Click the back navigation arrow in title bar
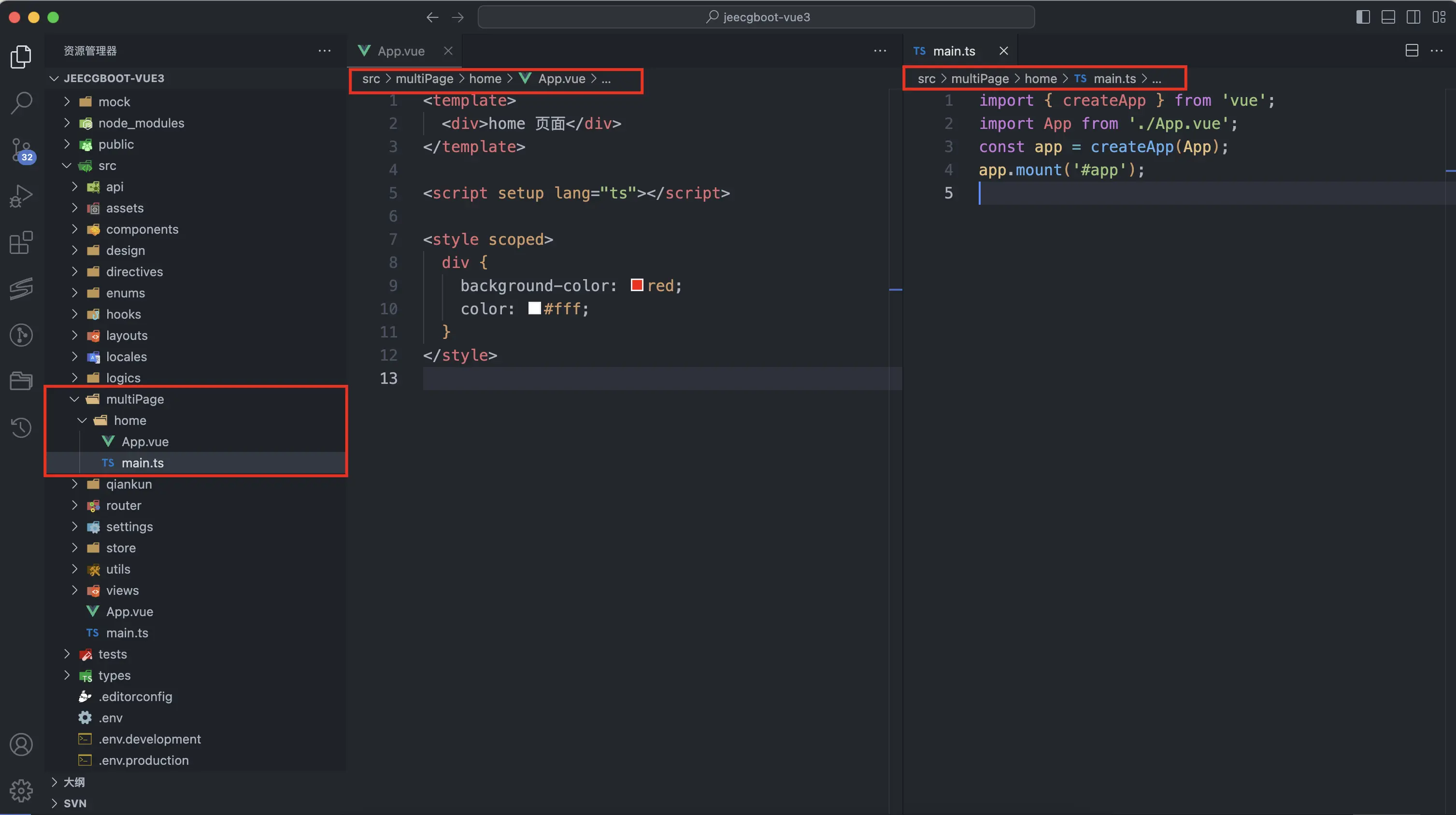This screenshot has width=1456, height=815. 431,16
